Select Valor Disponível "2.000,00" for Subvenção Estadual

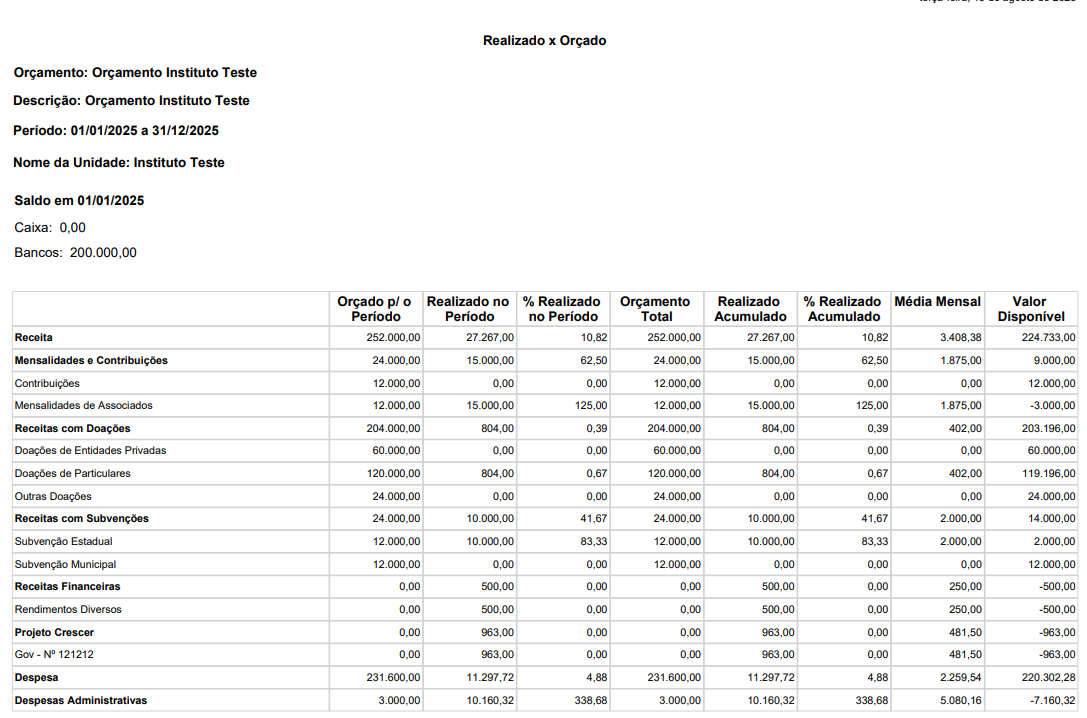coord(1054,541)
